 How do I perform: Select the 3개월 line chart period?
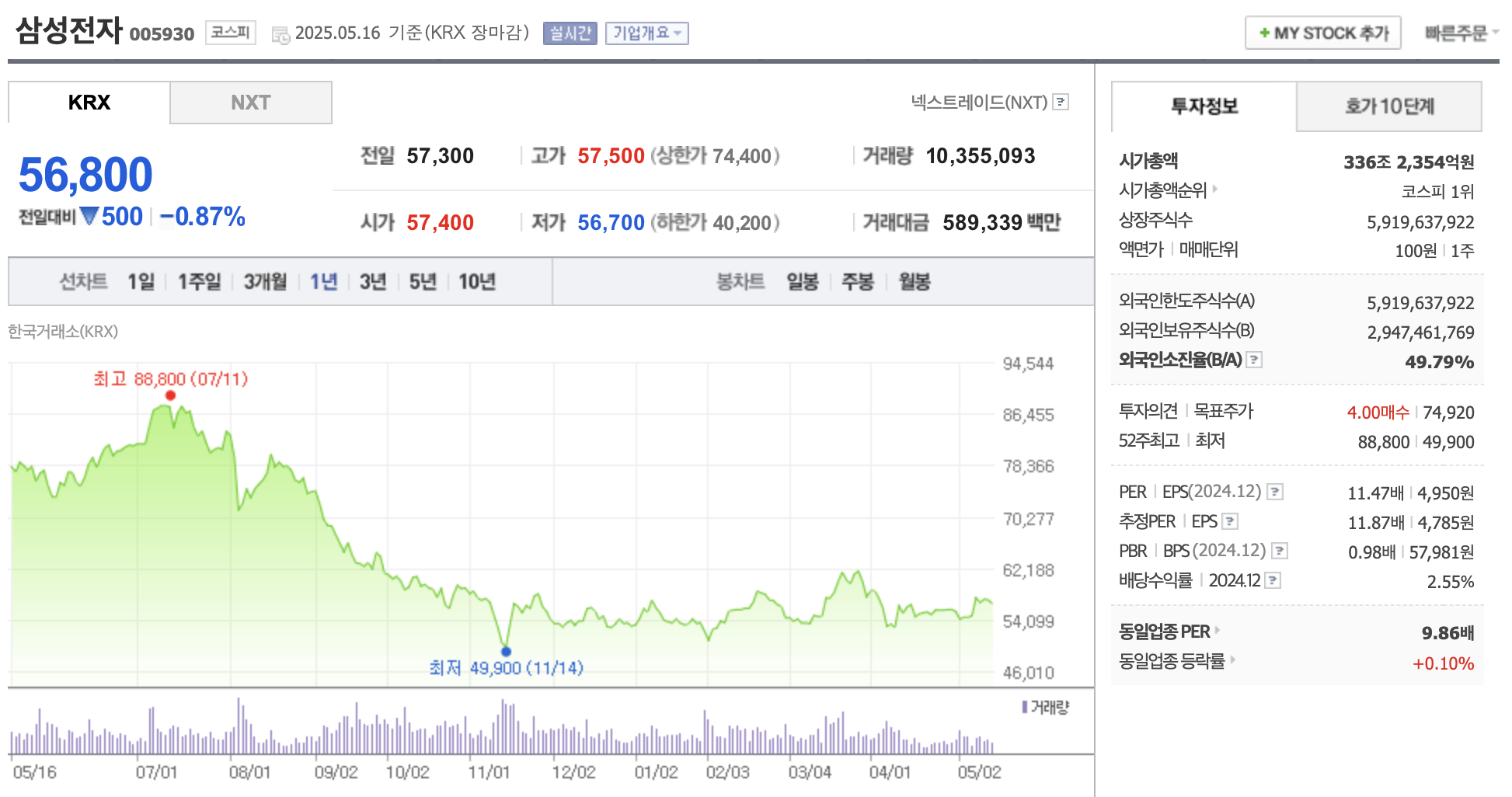point(266,281)
